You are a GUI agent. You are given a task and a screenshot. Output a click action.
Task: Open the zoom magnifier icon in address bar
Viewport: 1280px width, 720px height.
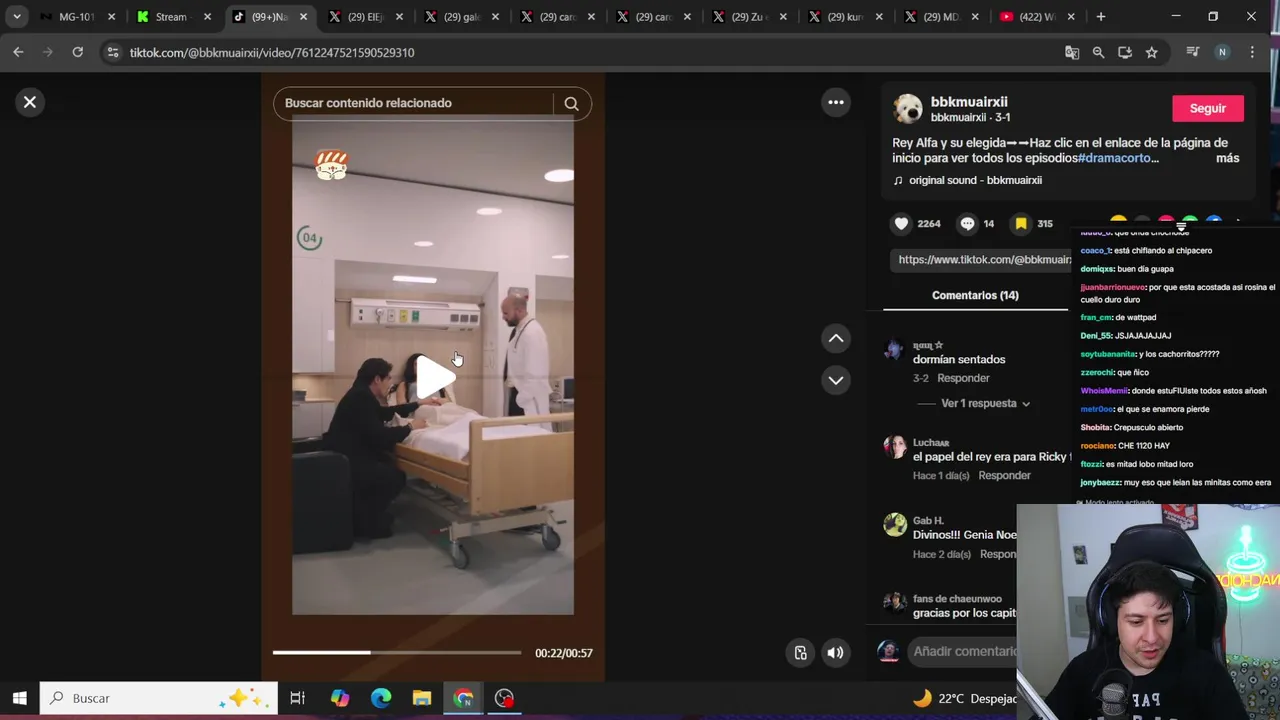click(1098, 52)
